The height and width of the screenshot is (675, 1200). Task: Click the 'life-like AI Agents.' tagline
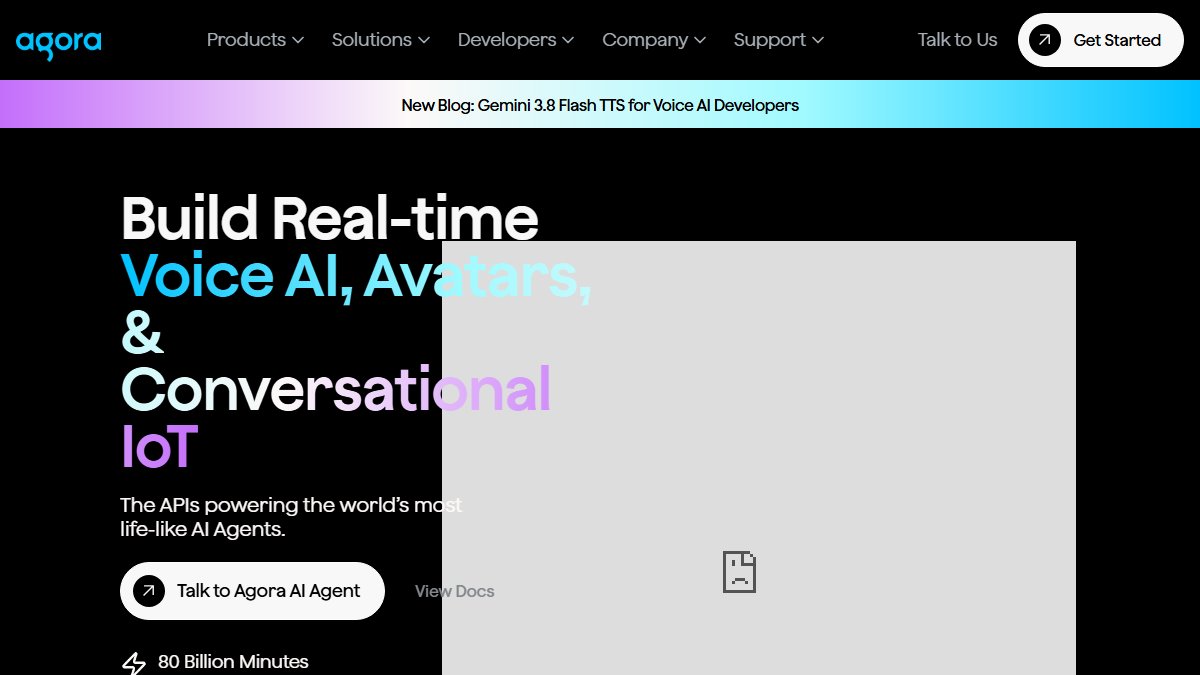pos(203,529)
